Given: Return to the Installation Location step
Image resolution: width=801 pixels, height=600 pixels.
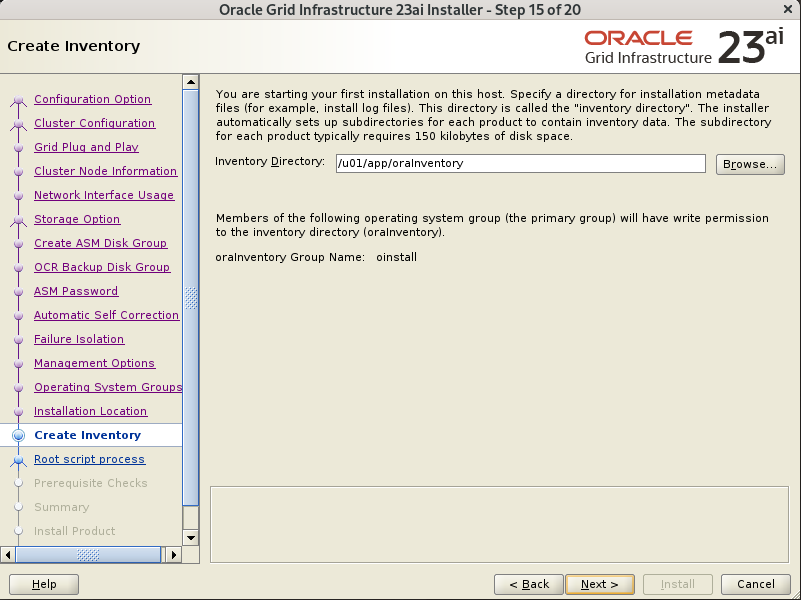Looking at the screenshot, I should [91, 411].
